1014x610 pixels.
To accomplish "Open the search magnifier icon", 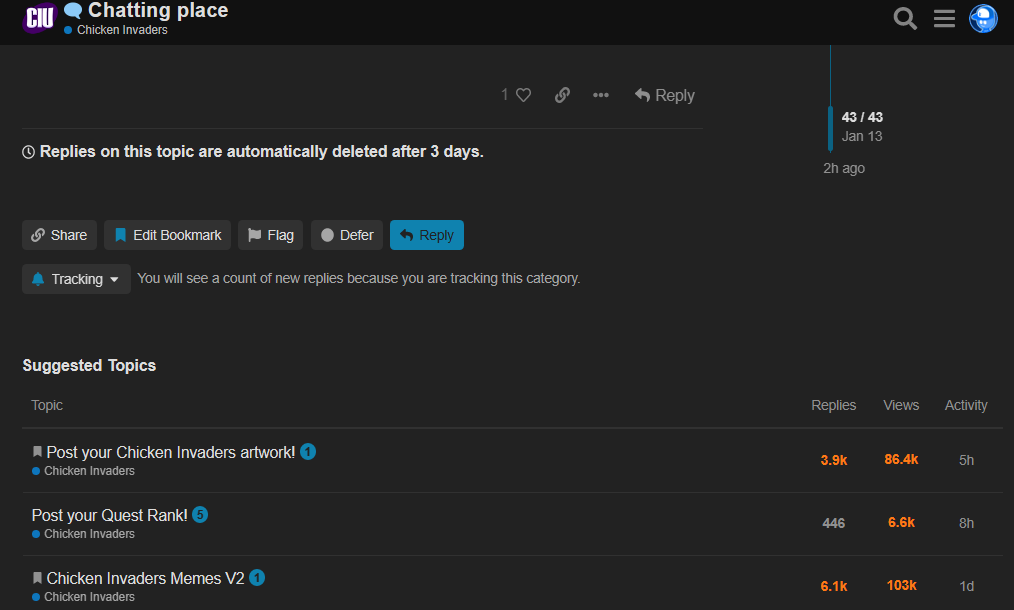I will 905,19.
